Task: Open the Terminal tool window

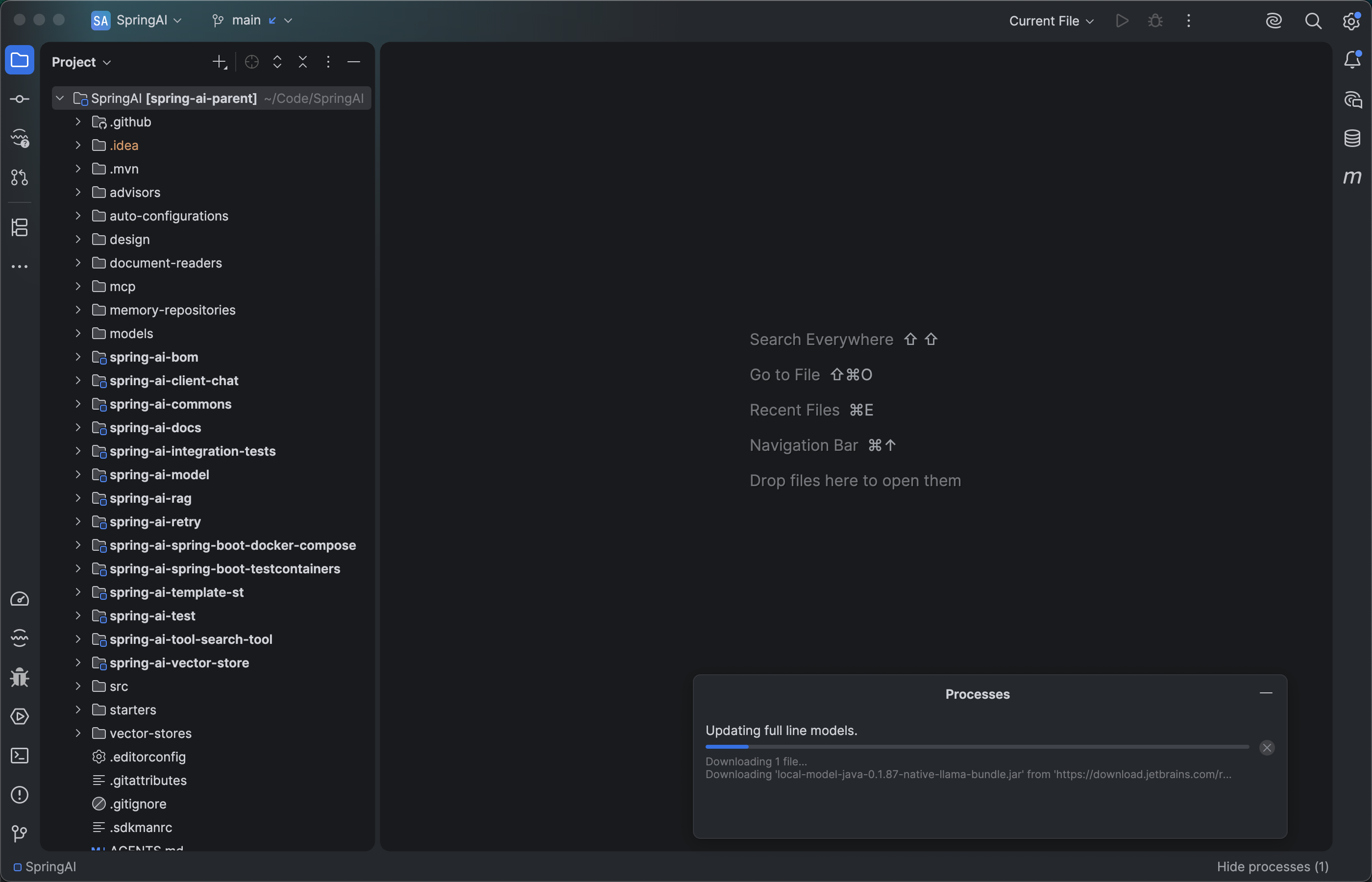Action: [x=20, y=756]
